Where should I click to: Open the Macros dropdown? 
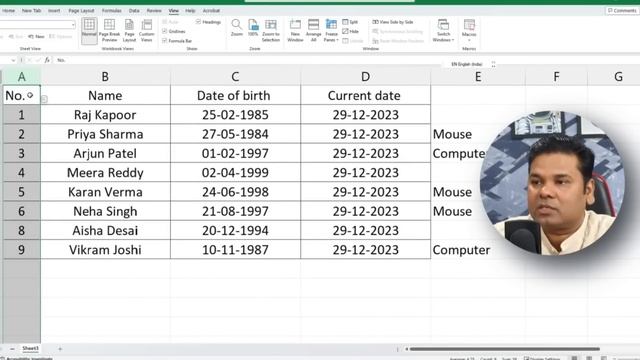(x=469, y=31)
